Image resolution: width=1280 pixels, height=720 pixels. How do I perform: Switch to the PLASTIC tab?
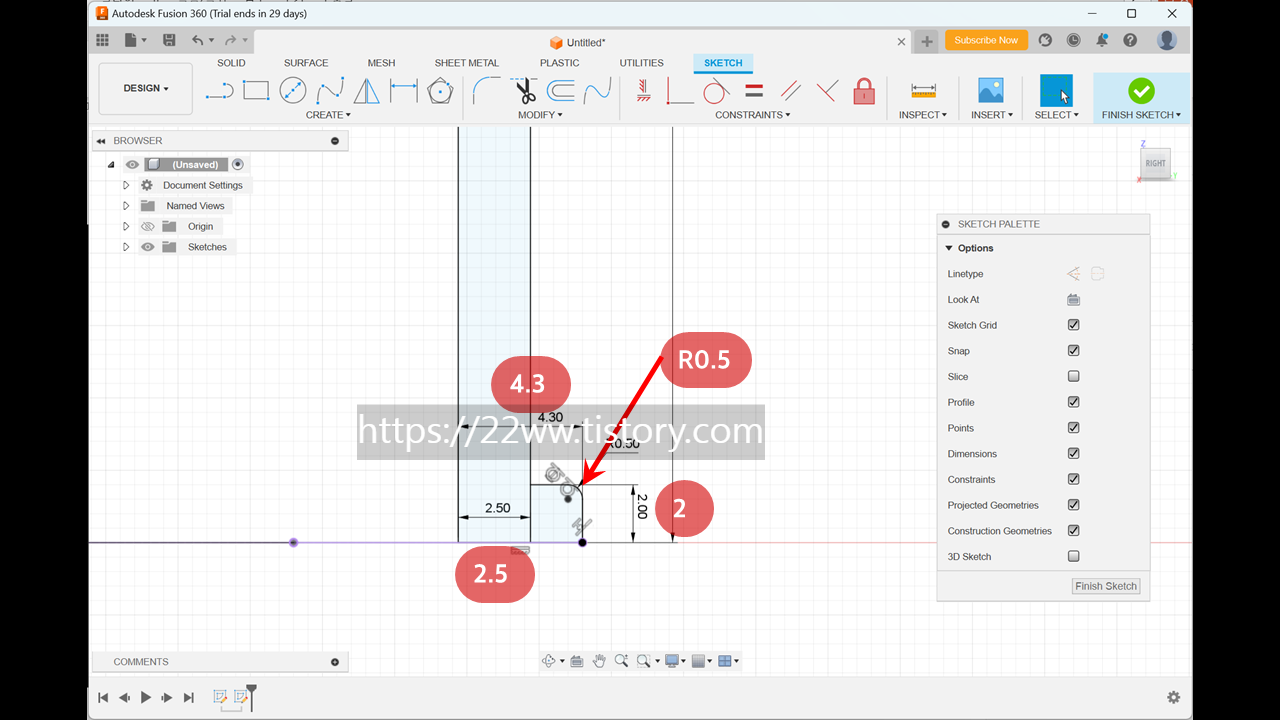[x=560, y=63]
